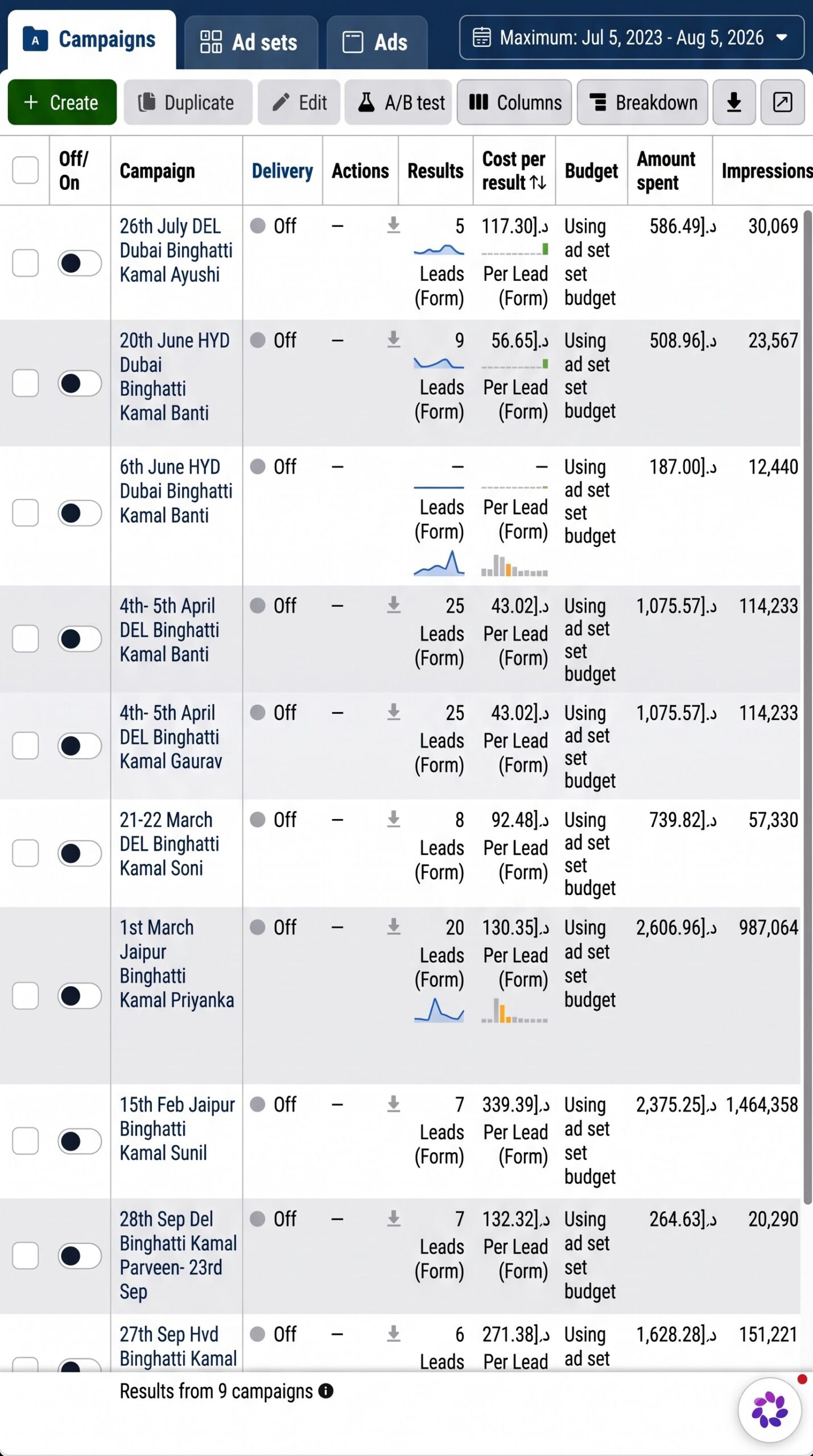Toggle the 20th June HYD campaign switch

80,383
